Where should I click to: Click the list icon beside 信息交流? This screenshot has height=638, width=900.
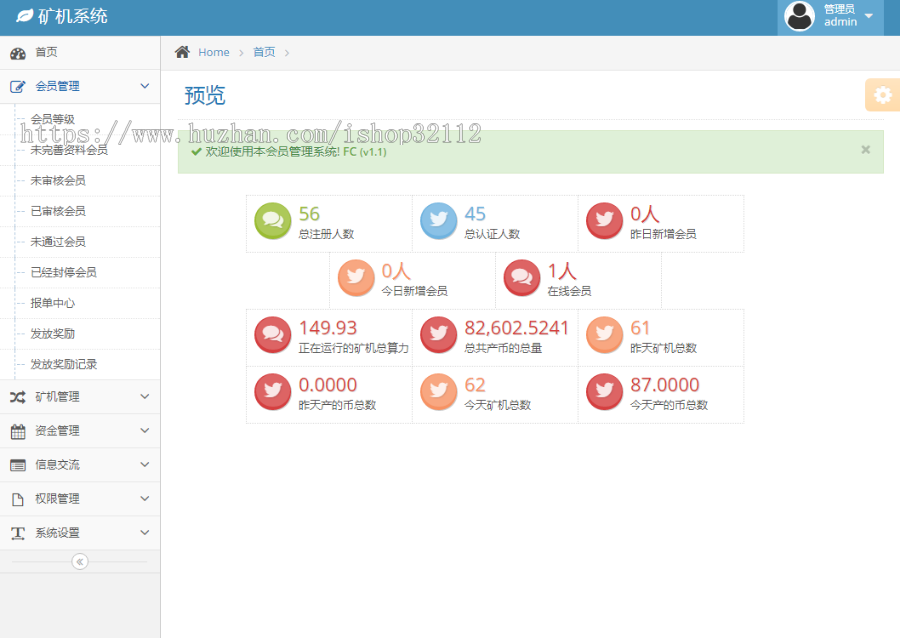[x=18, y=465]
